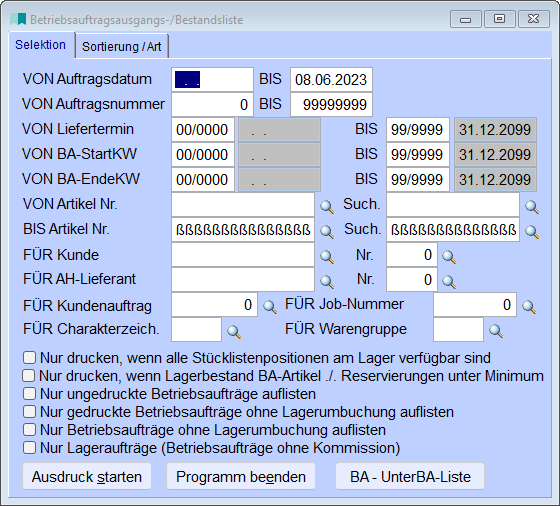The image size is (560, 506).
Task: Open search lookup beside BIS Artikel Such. field
Action: tap(532, 231)
